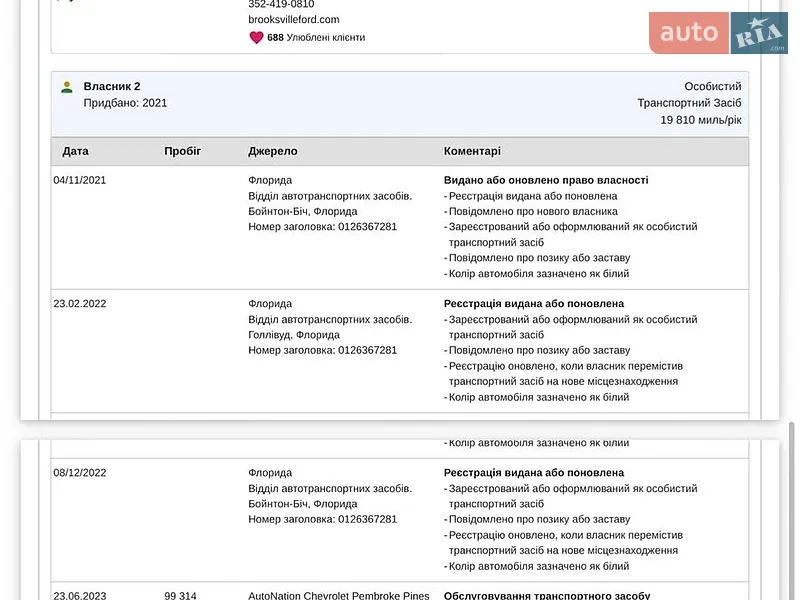Click the "Коментарі" column header

click(472, 151)
